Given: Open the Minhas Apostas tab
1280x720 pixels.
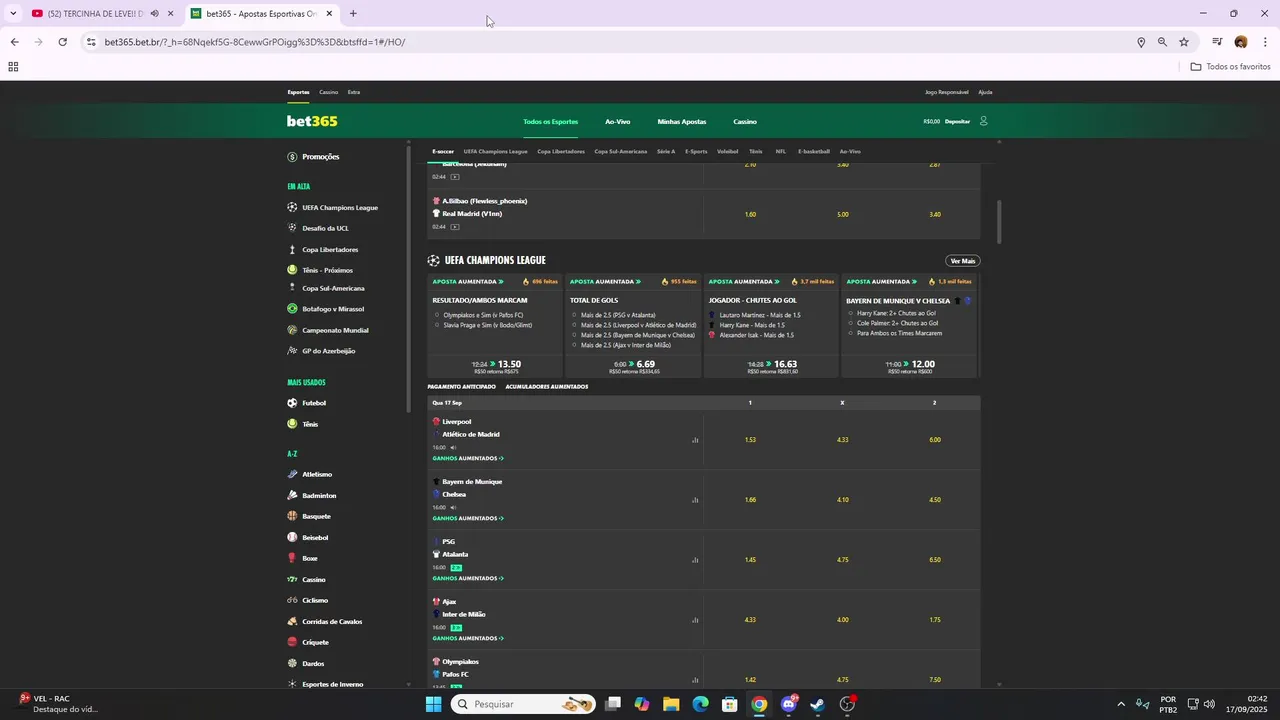Looking at the screenshot, I should (682, 122).
